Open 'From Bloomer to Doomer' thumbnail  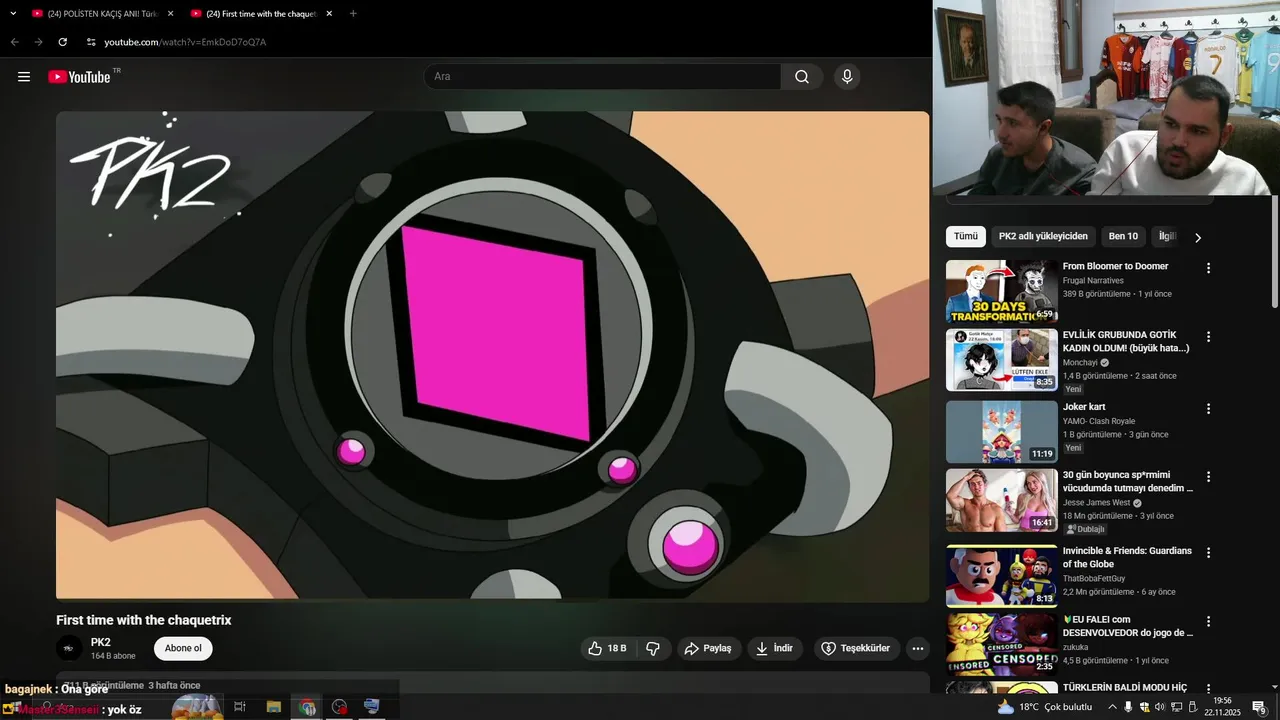click(x=1002, y=291)
